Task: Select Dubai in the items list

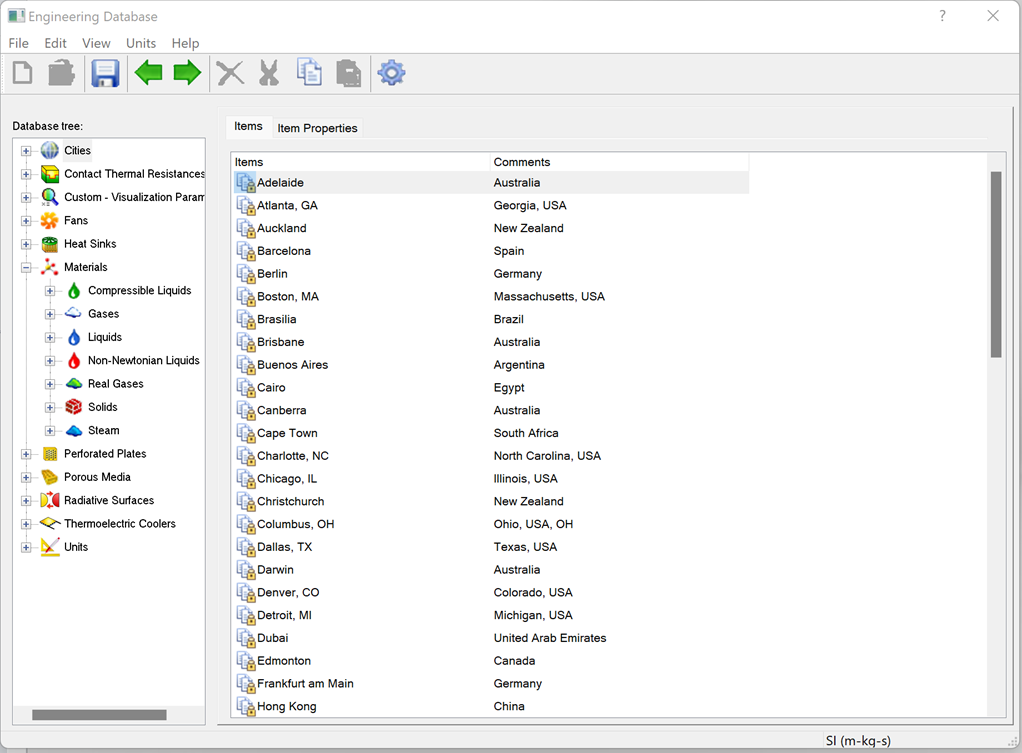Action: 490,638
